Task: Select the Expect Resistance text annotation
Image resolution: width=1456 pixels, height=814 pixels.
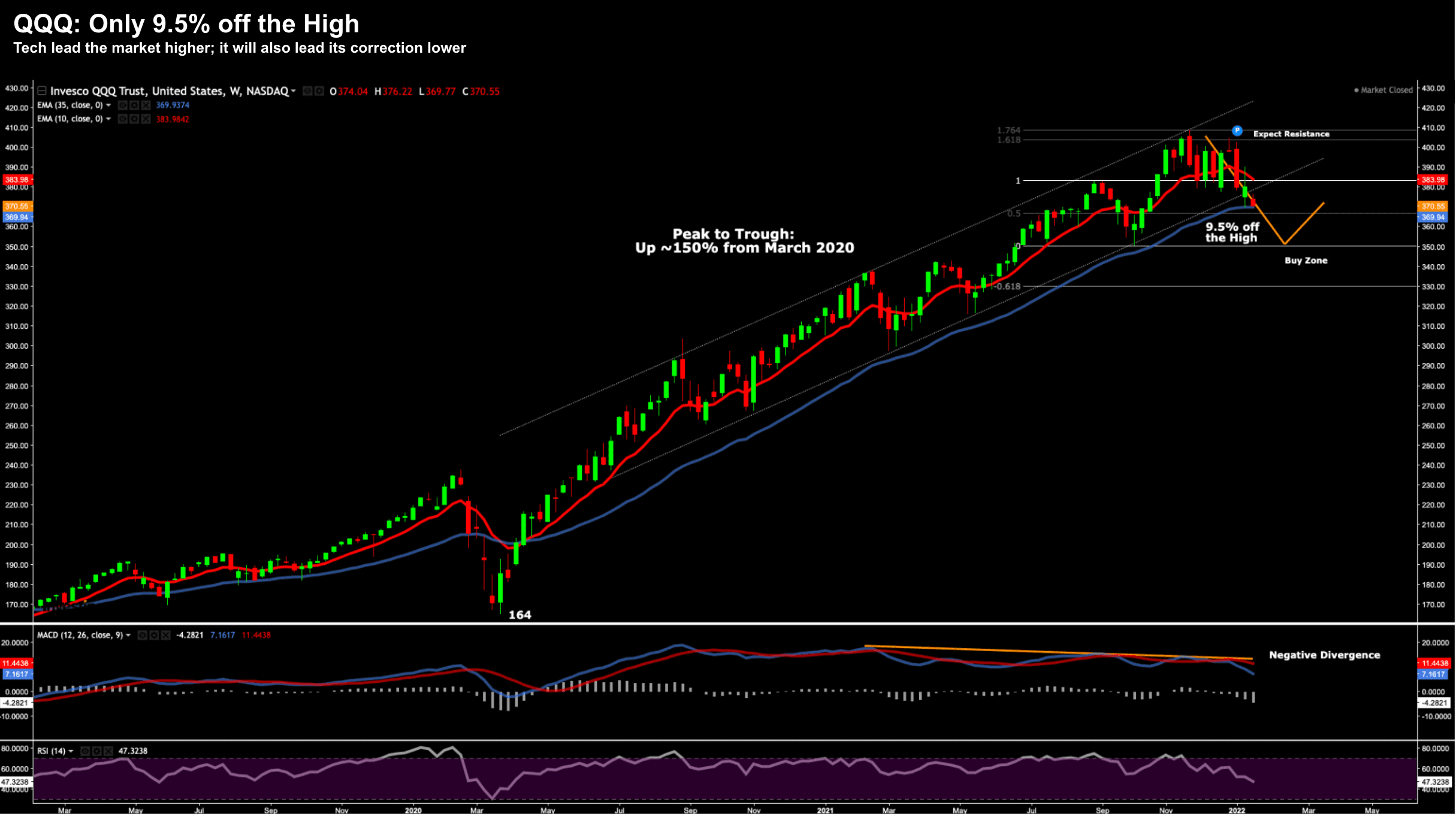Action: tap(1291, 134)
